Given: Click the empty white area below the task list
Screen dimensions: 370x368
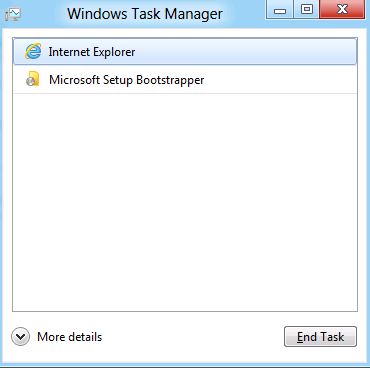Looking at the screenshot, I should (185, 203).
